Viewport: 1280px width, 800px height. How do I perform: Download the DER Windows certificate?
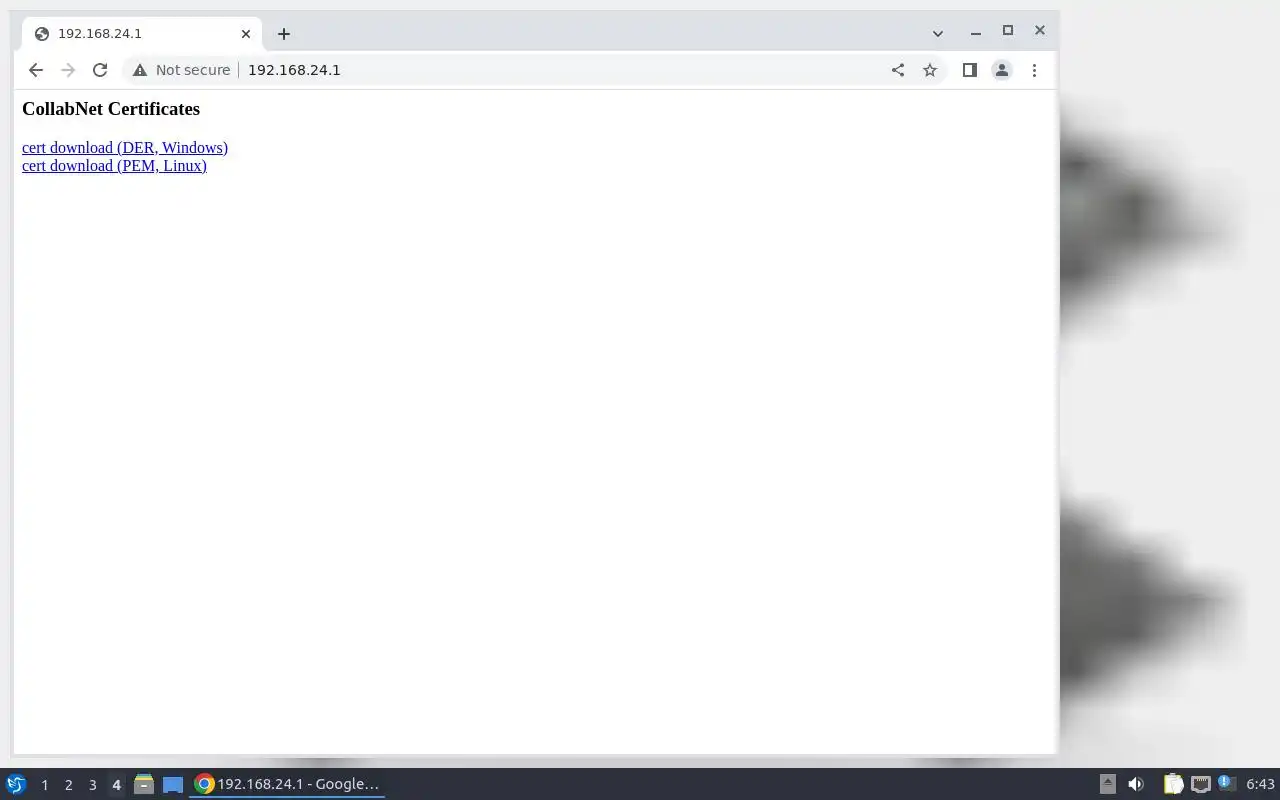pyautogui.click(x=125, y=147)
